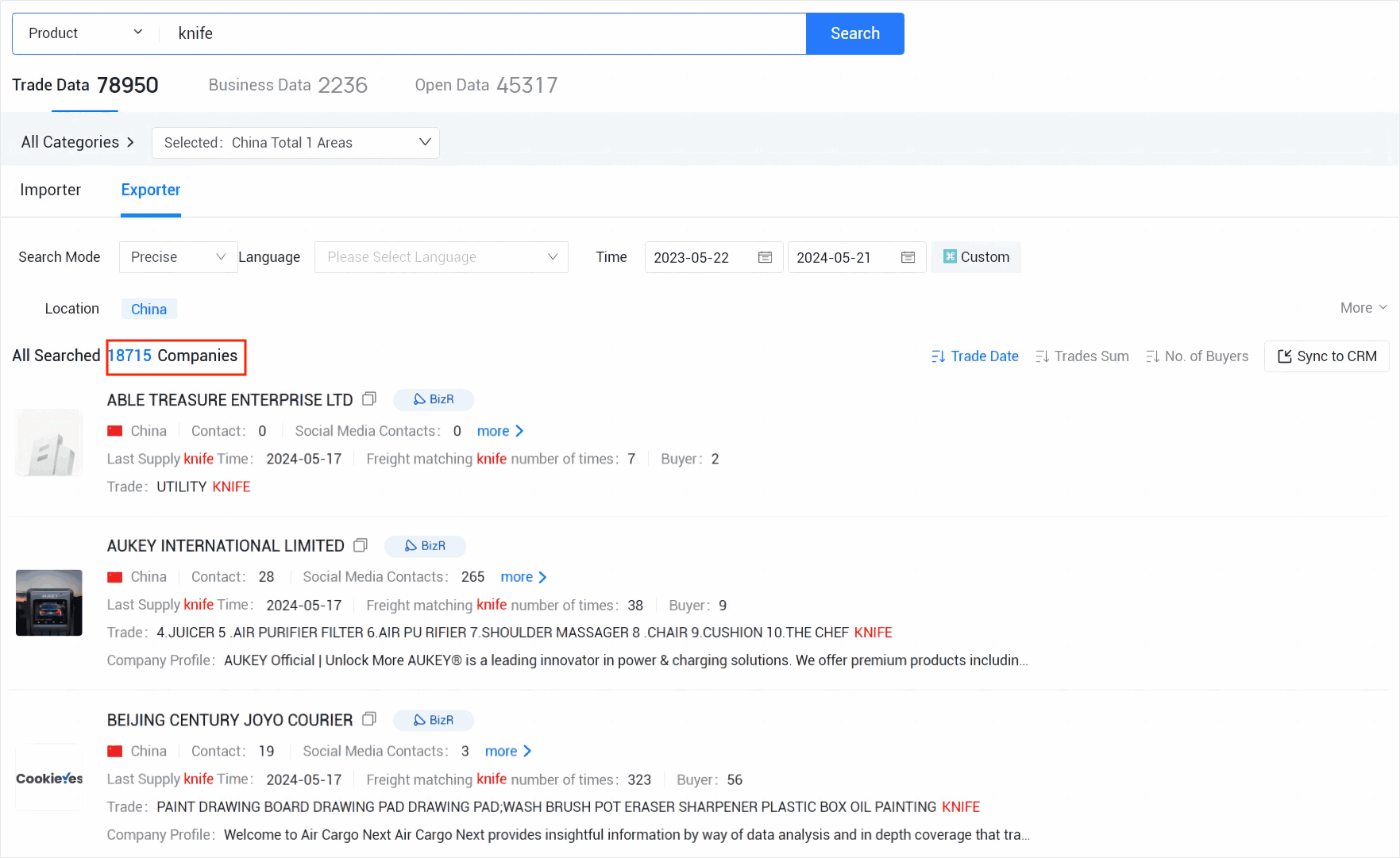The height and width of the screenshot is (858, 1400).
Task: Click more link for ABLE TREASURE contacts
Action: click(x=500, y=431)
